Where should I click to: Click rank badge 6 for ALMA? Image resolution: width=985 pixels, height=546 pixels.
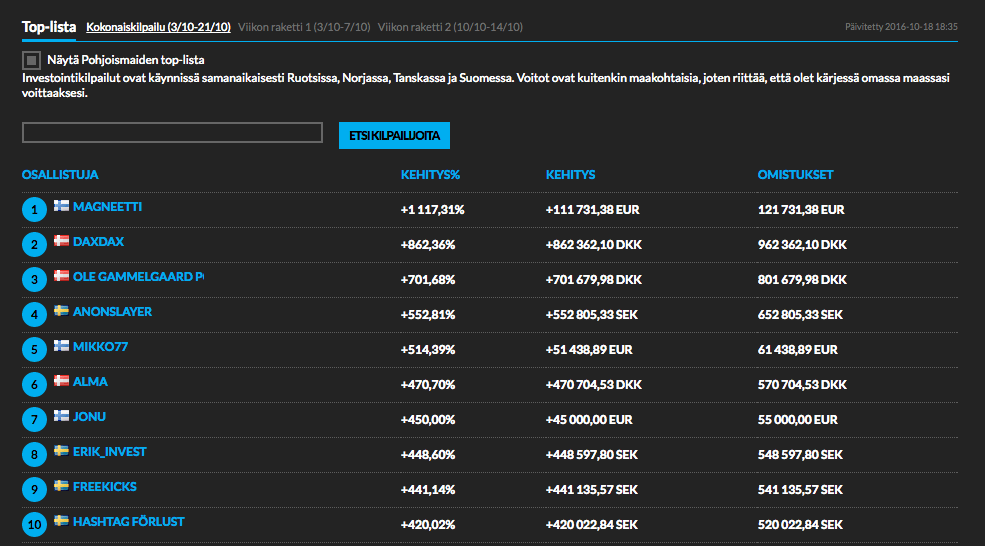pyautogui.click(x=35, y=385)
